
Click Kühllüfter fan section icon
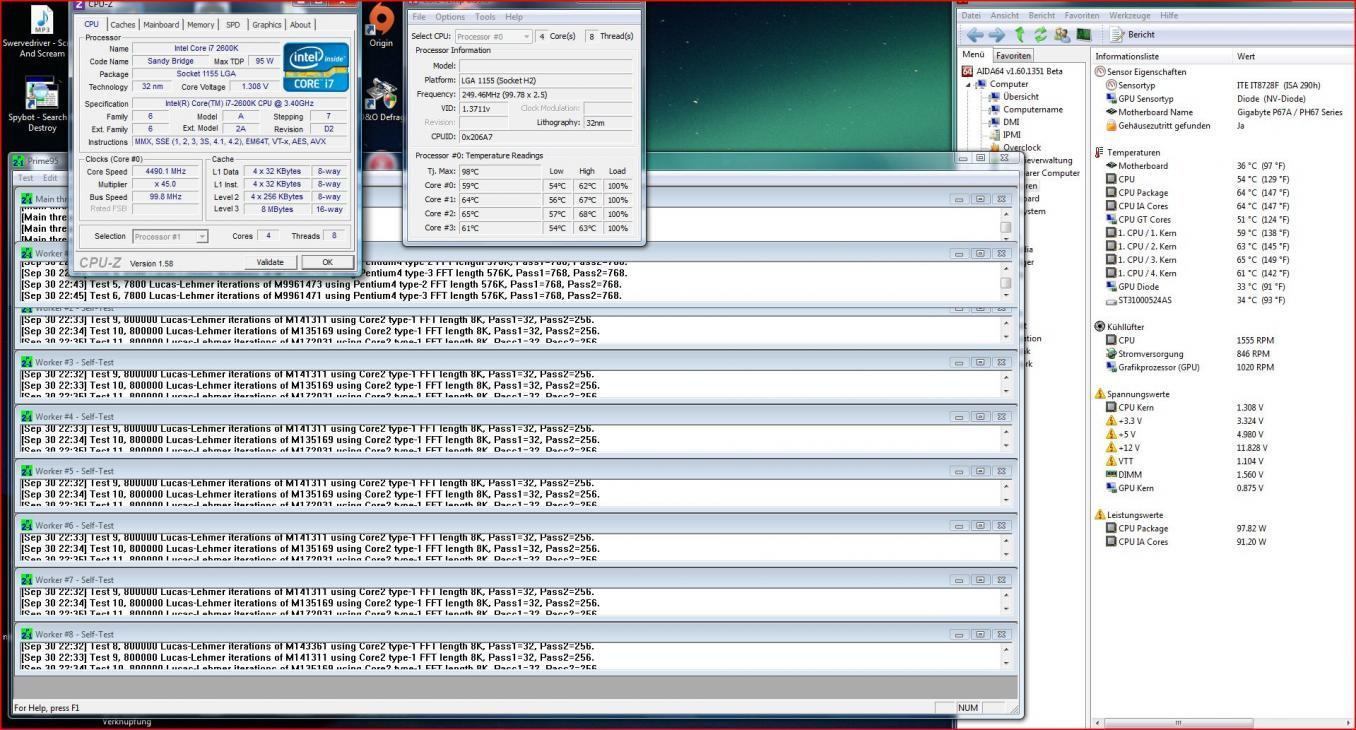(x=1100, y=326)
